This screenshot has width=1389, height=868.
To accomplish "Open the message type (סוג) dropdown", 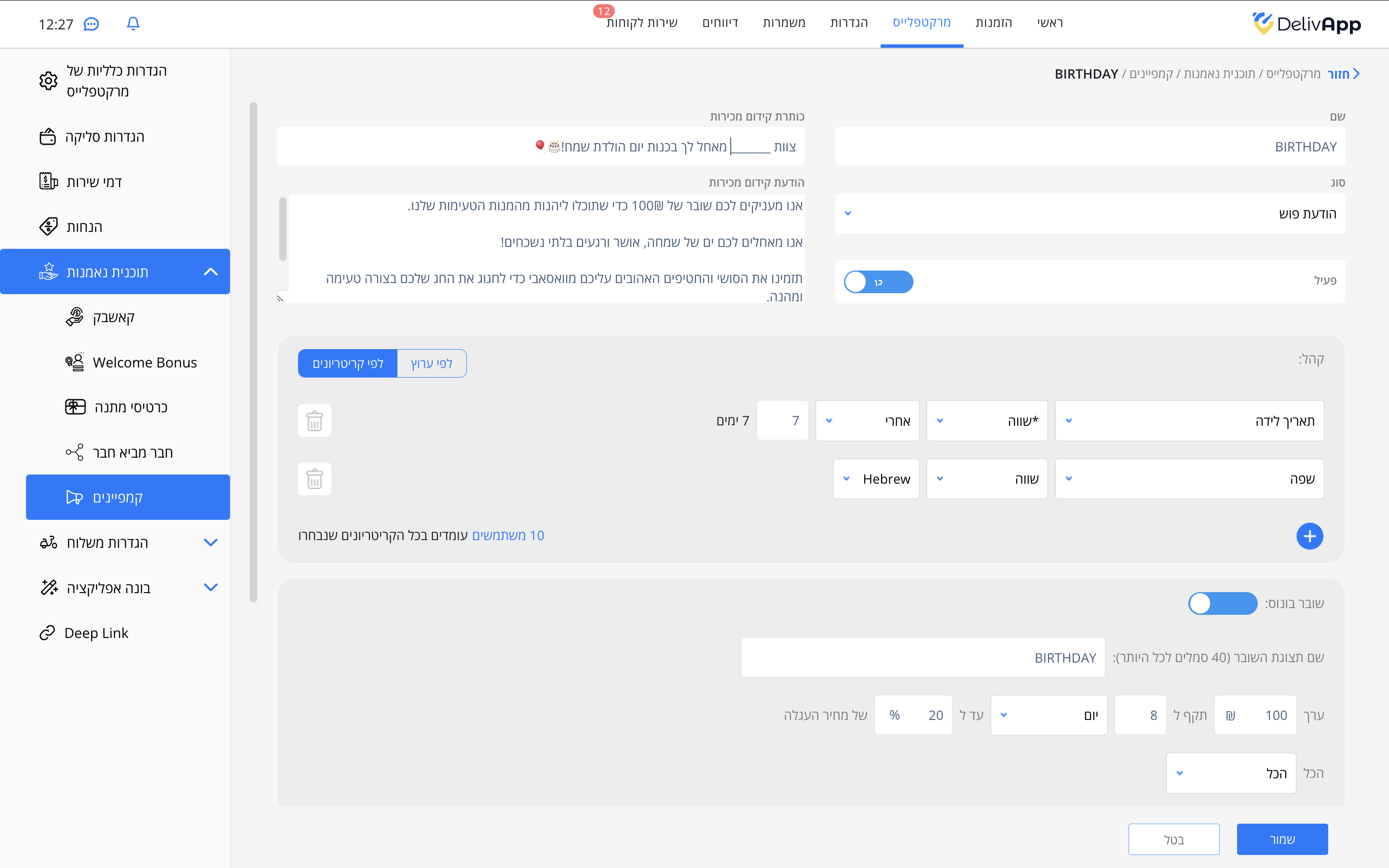I will pyautogui.click(x=1089, y=214).
